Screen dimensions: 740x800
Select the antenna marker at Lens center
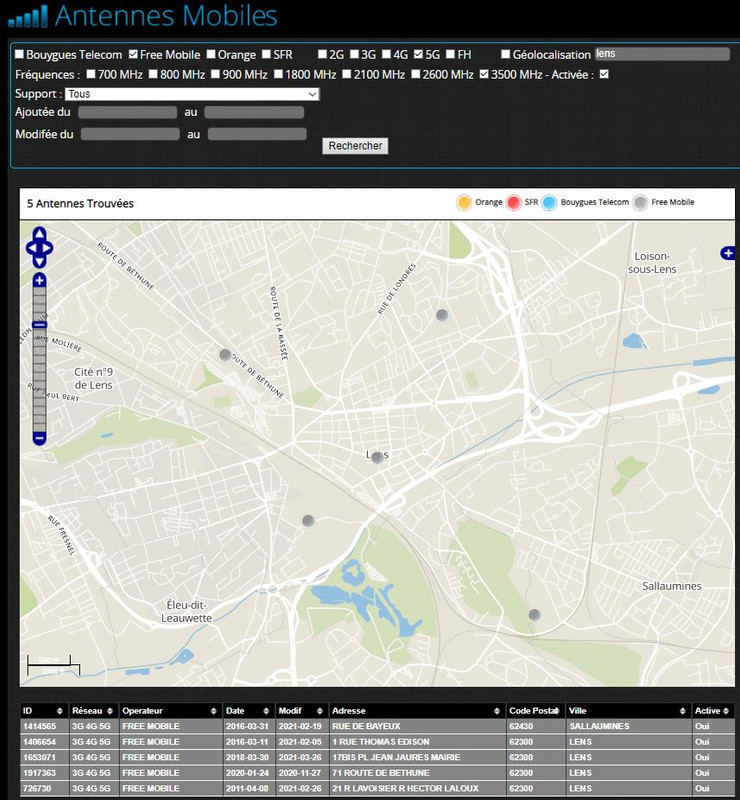(x=377, y=457)
